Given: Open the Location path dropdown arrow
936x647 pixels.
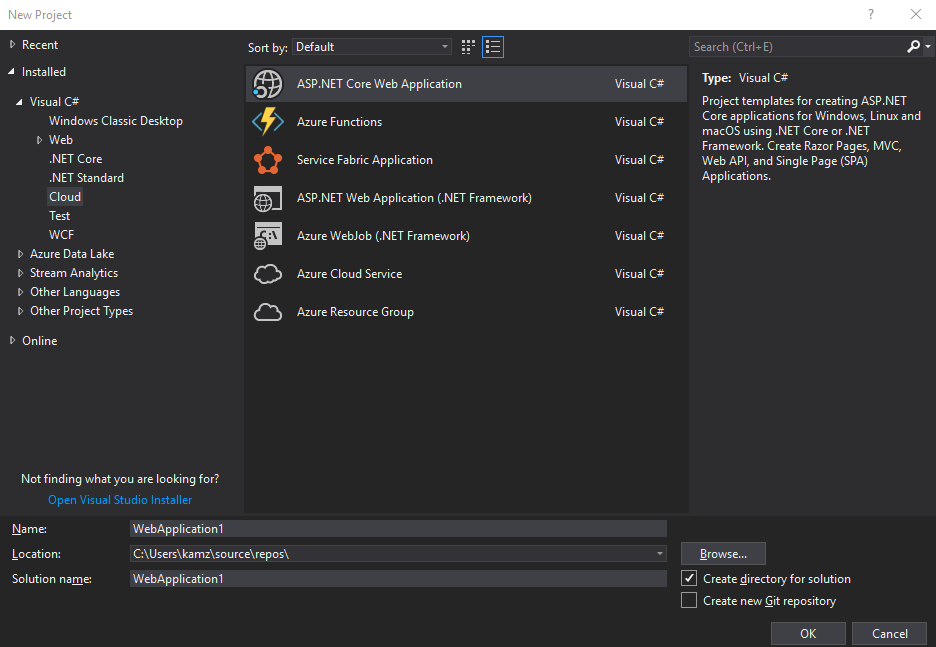Looking at the screenshot, I should [660, 554].
